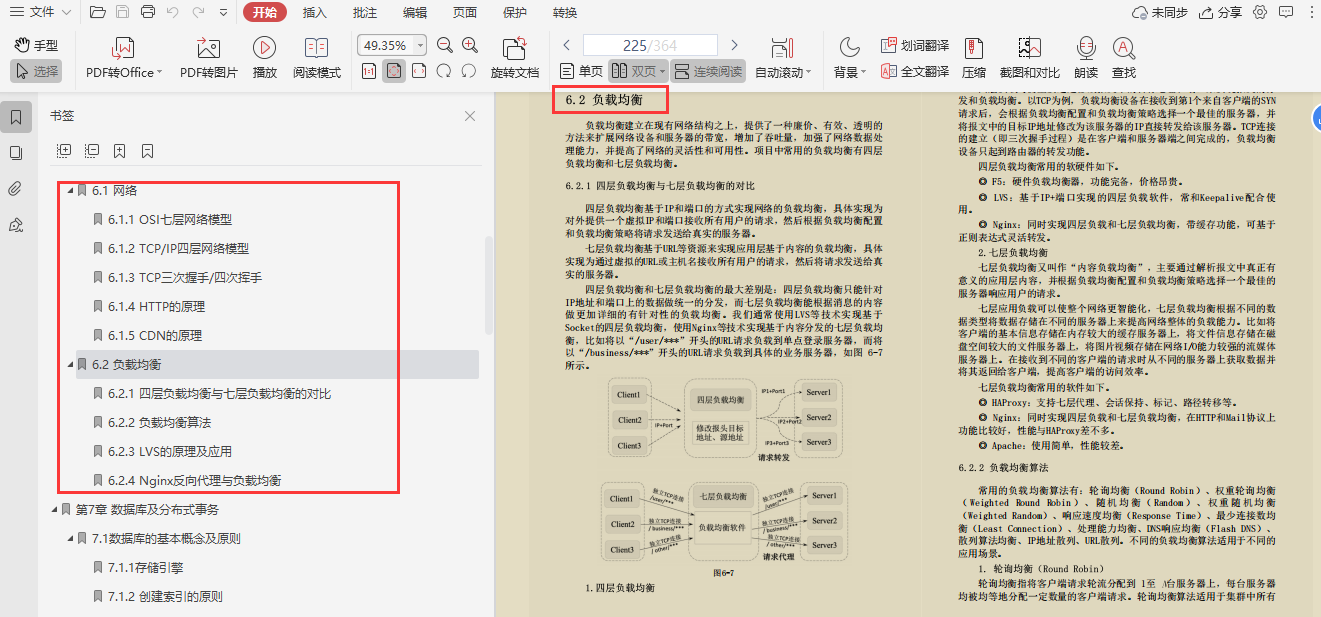The image size is (1321, 617).
Task: Click the 分享 share button
Action: pos(1220,13)
